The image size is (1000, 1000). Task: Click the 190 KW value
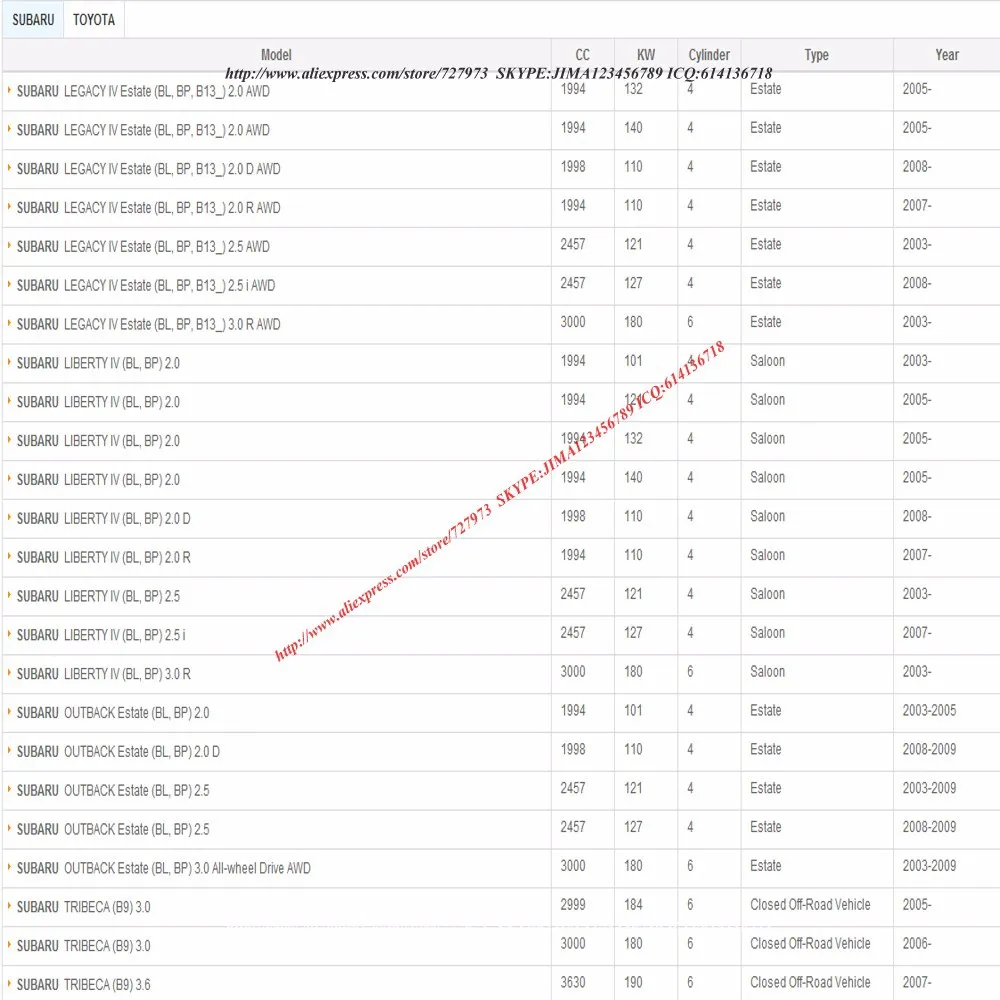coord(633,983)
